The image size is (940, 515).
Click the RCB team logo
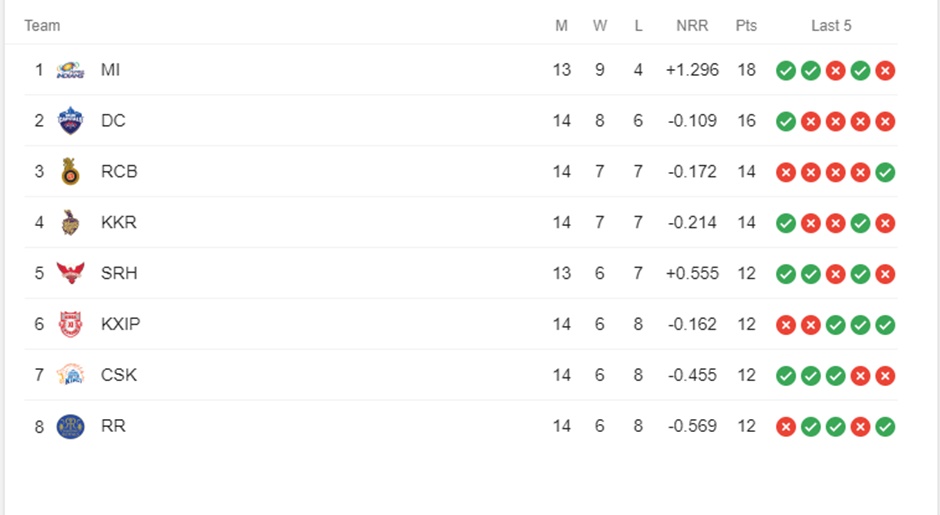click(70, 171)
